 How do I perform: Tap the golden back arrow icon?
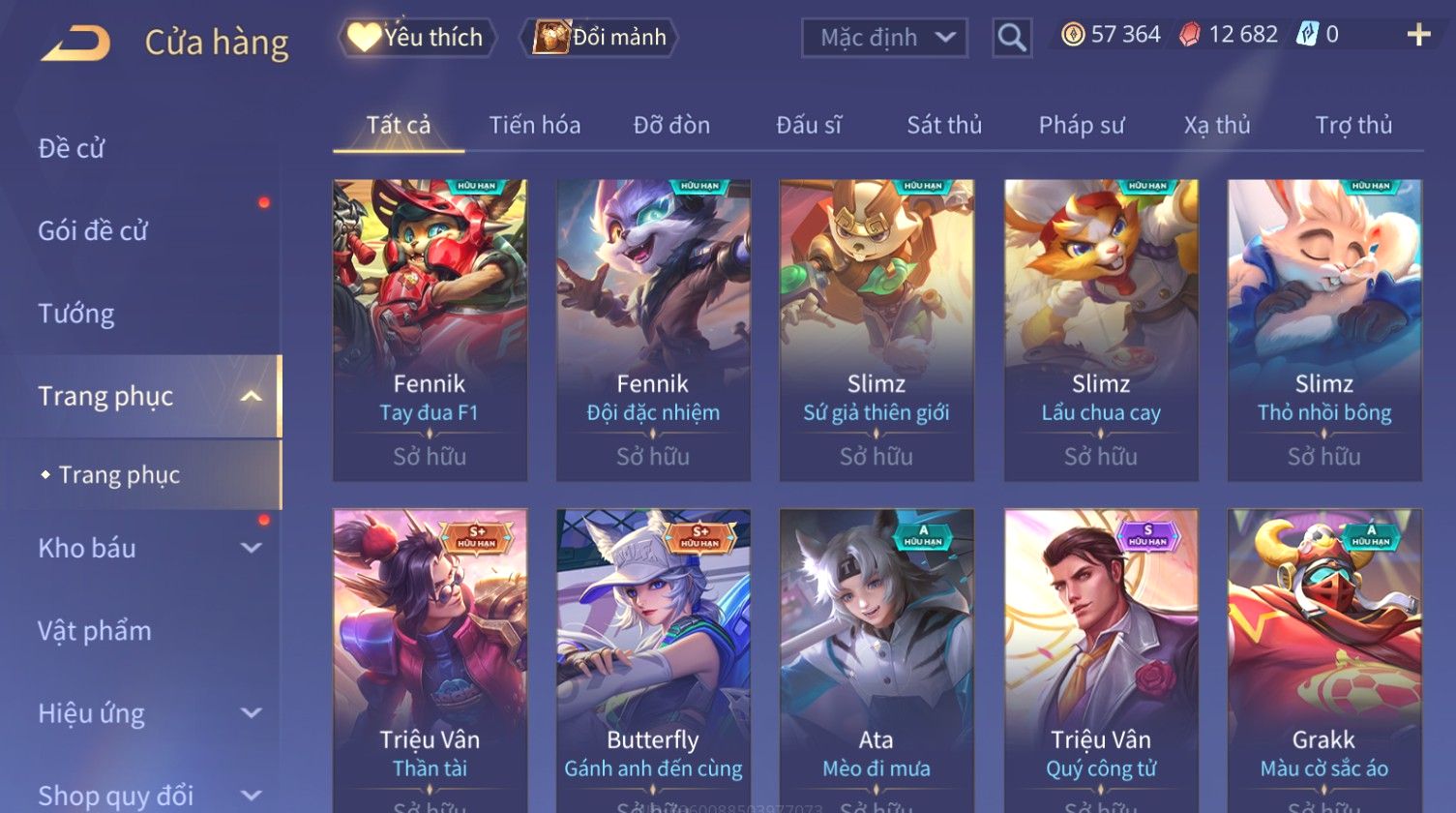[75, 43]
